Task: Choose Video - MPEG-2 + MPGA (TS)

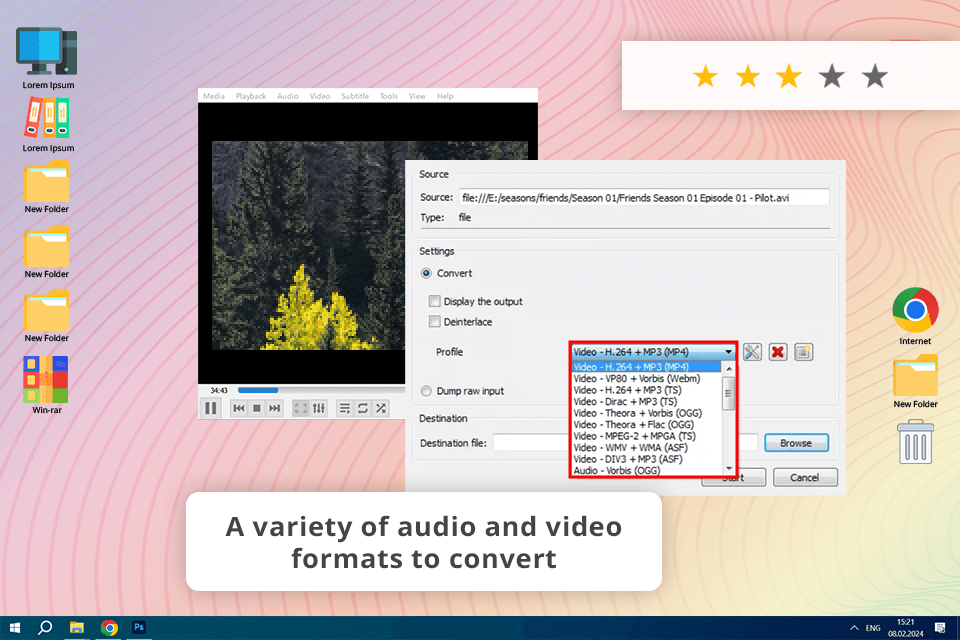Action: 646,436
